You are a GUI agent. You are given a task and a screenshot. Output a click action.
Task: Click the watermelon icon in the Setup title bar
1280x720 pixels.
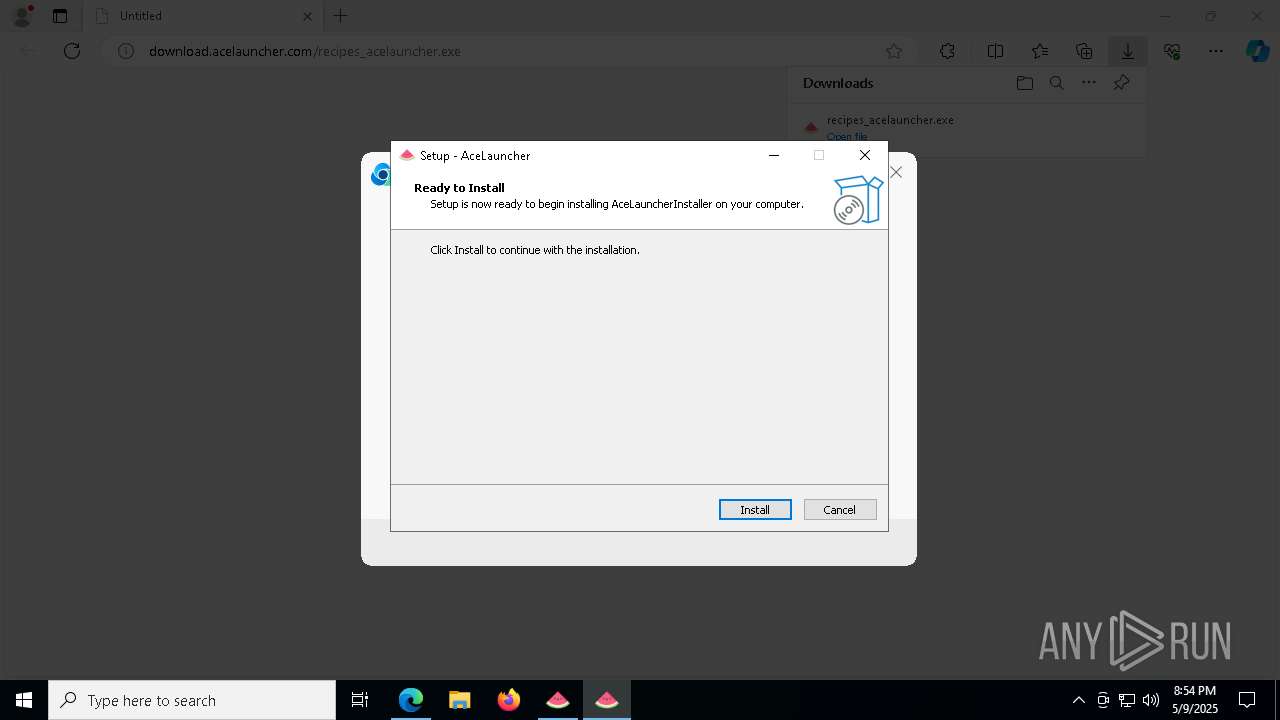(407, 155)
